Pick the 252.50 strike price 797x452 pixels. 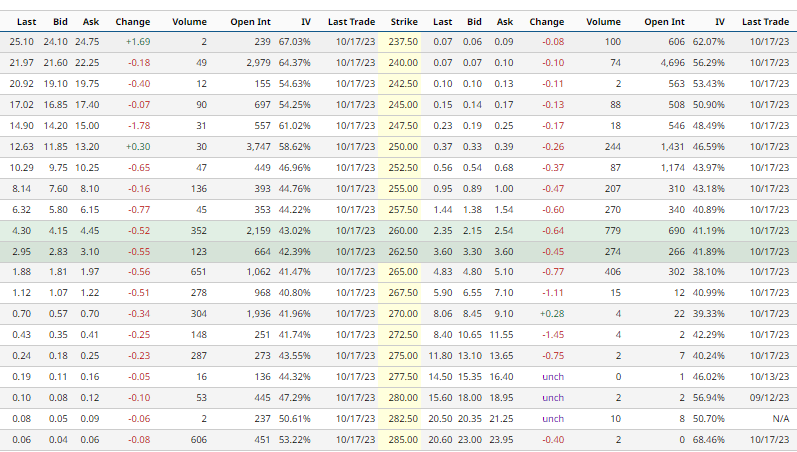click(403, 168)
